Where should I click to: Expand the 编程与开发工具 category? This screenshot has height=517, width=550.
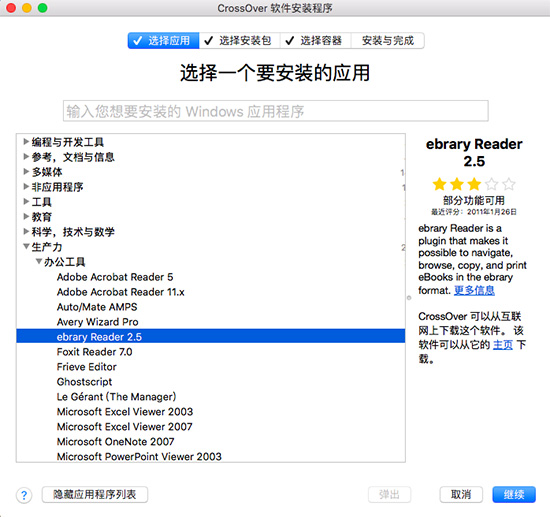coord(26,141)
